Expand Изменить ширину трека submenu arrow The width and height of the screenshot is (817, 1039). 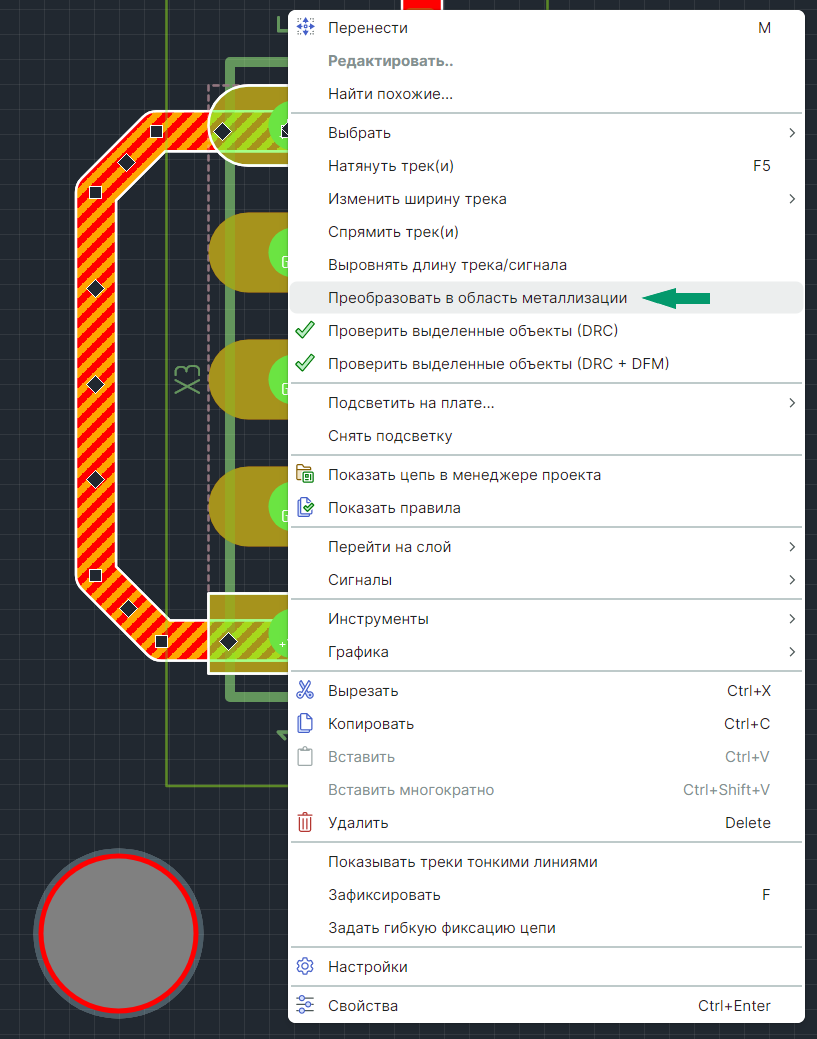[x=792, y=199]
